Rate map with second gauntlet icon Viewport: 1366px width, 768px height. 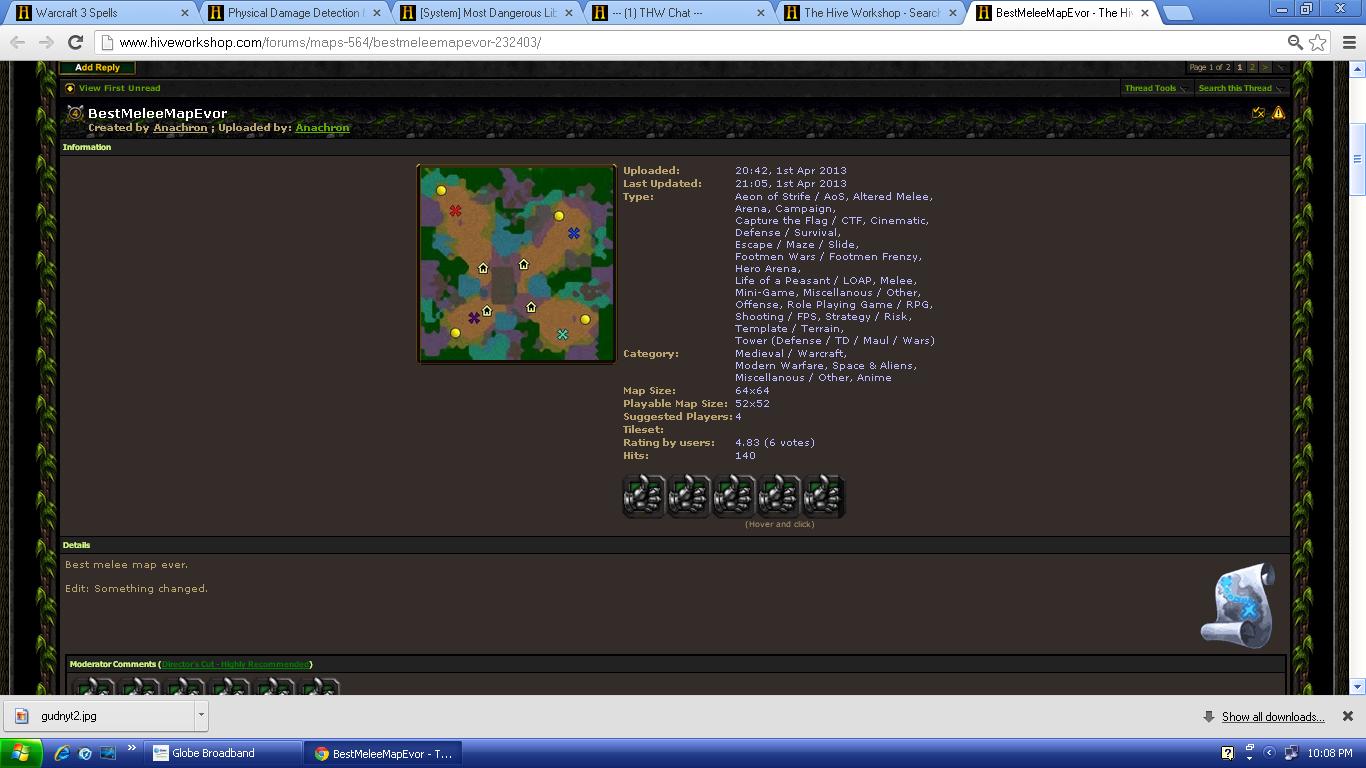click(x=688, y=496)
